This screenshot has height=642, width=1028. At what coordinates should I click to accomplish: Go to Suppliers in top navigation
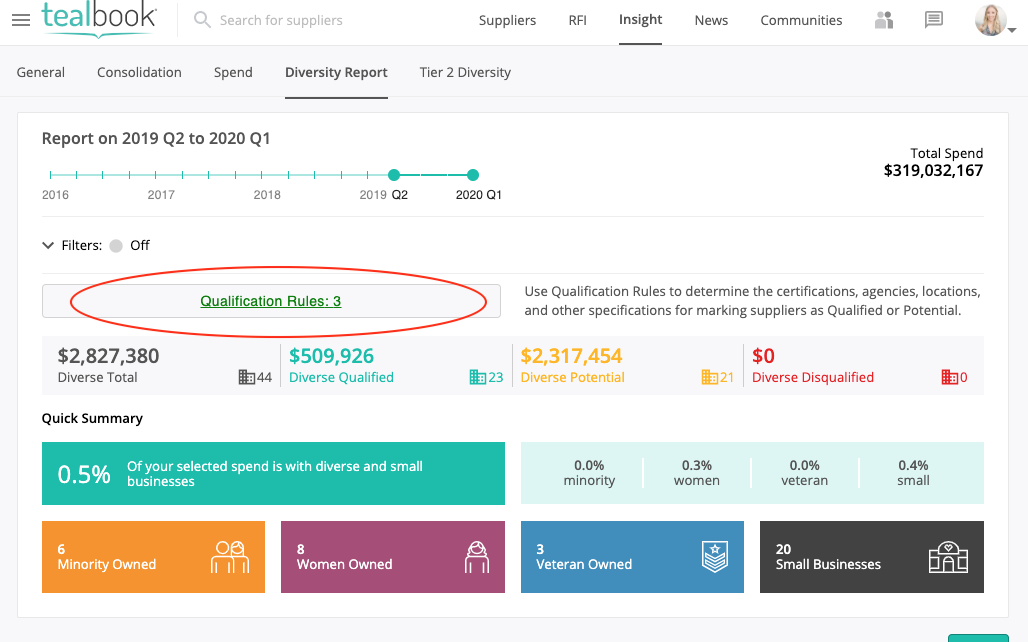click(x=507, y=20)
